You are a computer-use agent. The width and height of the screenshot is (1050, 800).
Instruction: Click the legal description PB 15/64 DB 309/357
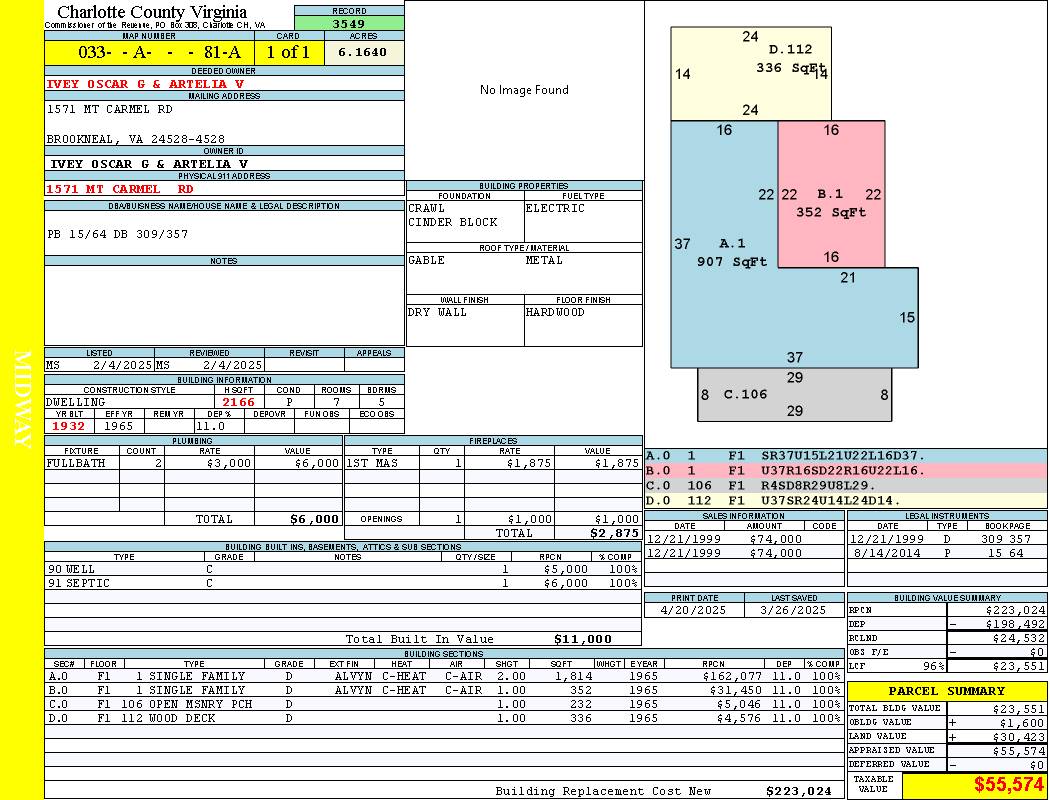(x=118, y=234)
